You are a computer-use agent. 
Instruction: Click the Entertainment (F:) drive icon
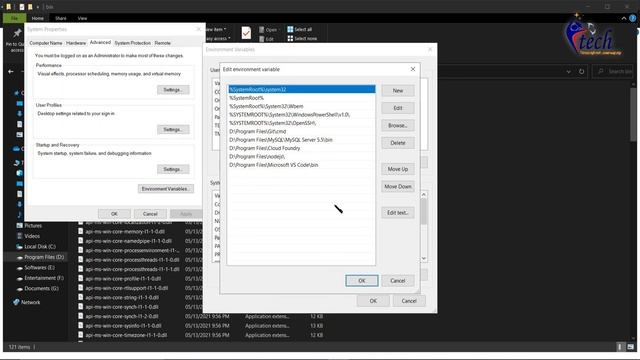[20, 278]
